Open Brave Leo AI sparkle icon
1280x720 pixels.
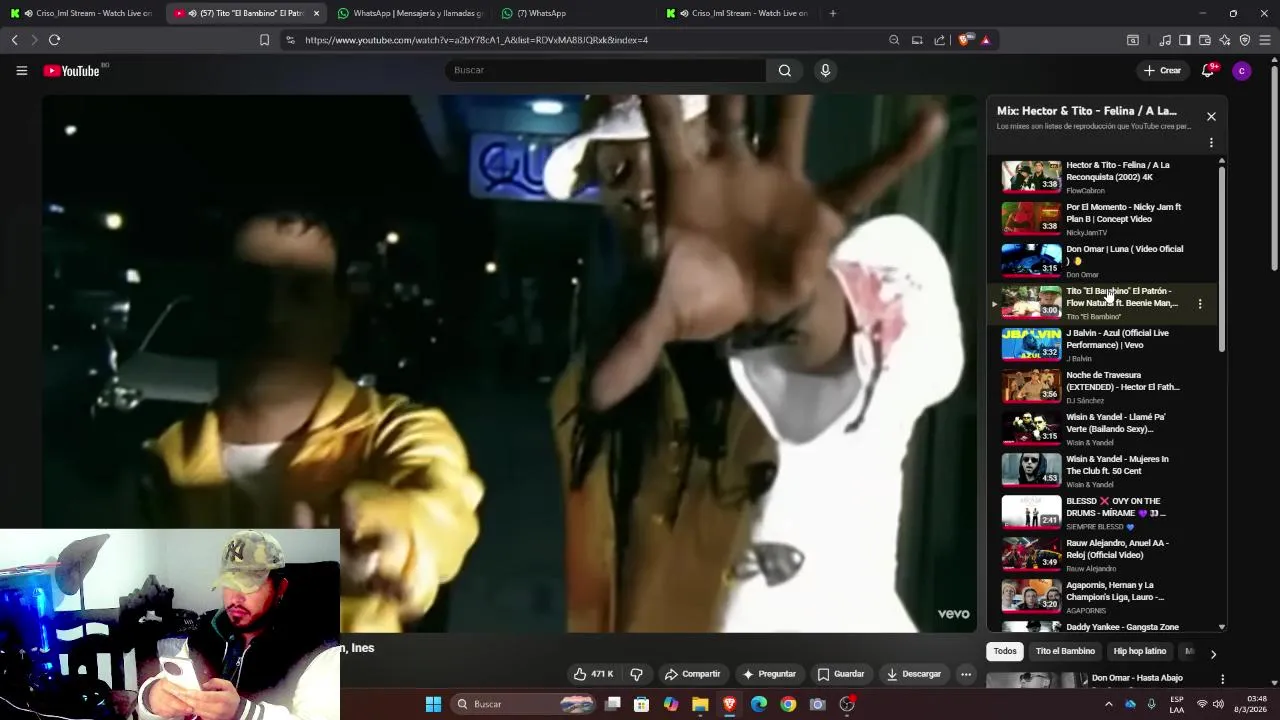[1225, 40]
